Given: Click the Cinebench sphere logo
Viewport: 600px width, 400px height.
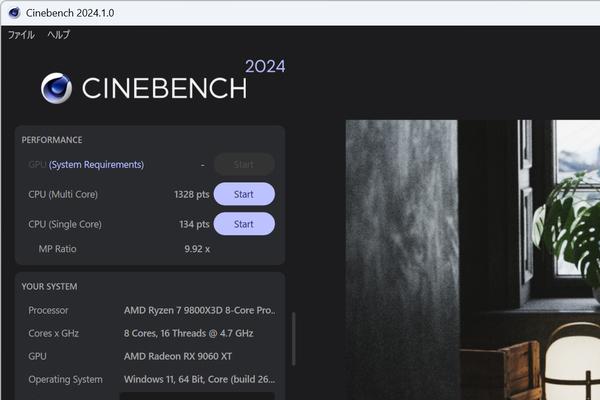Looking at the screenshot, I should tap(56, 88).
